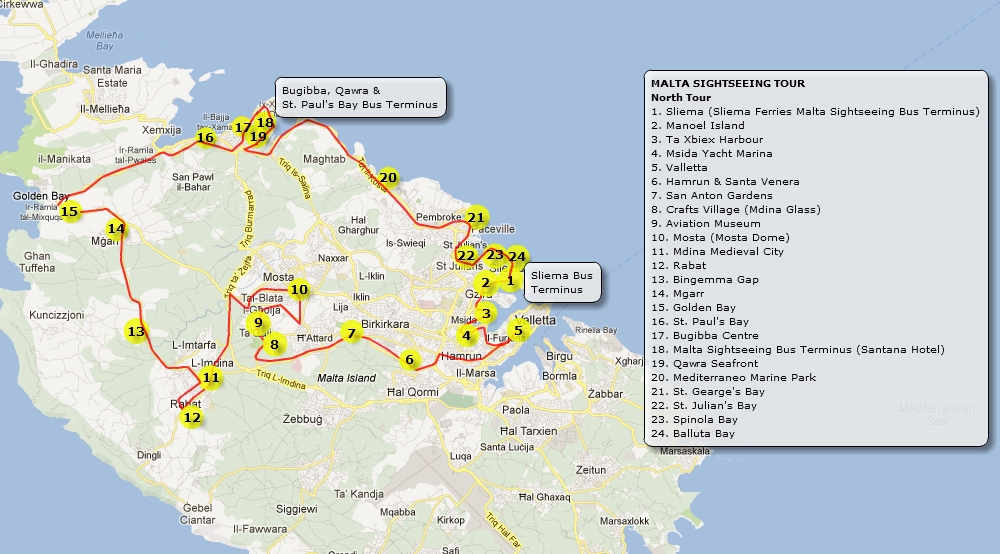Click yellow map marker number 1

point(510,281)
